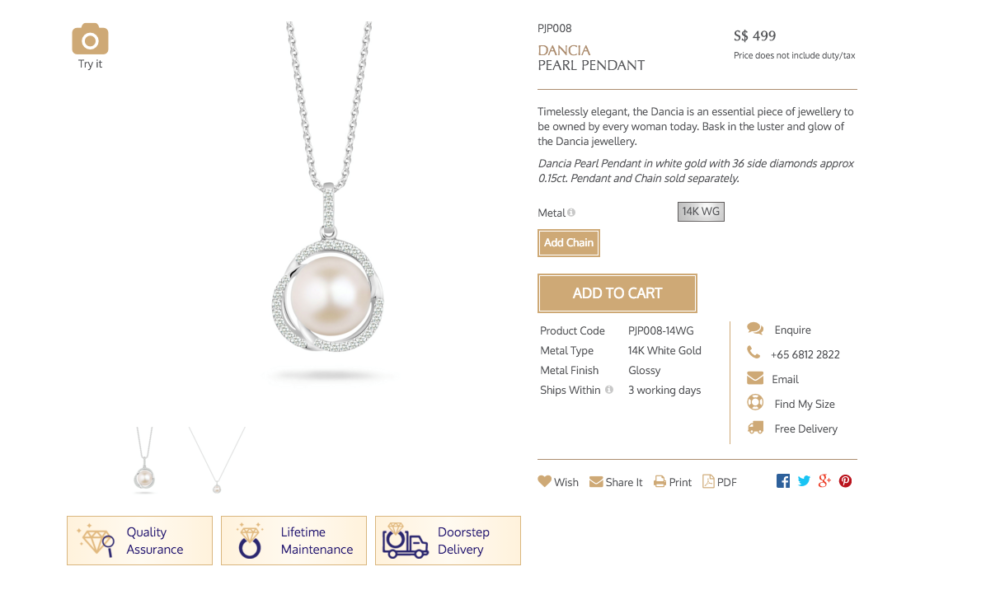Pin the pendant on Pinterest
Screen dimensions: 1000x590
(x=846, y=481)
